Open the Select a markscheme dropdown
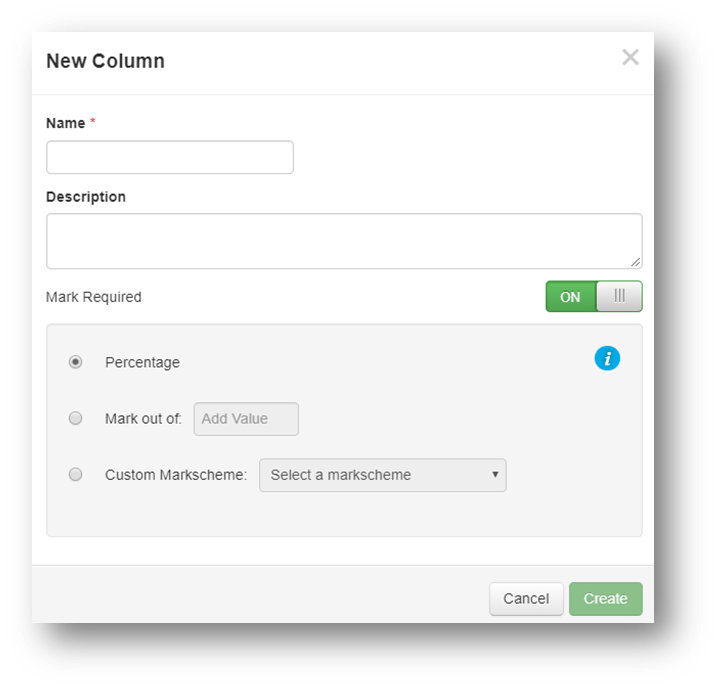Viewport: 719px width, 688px height. pyautogui.click(x=382, y=475)
